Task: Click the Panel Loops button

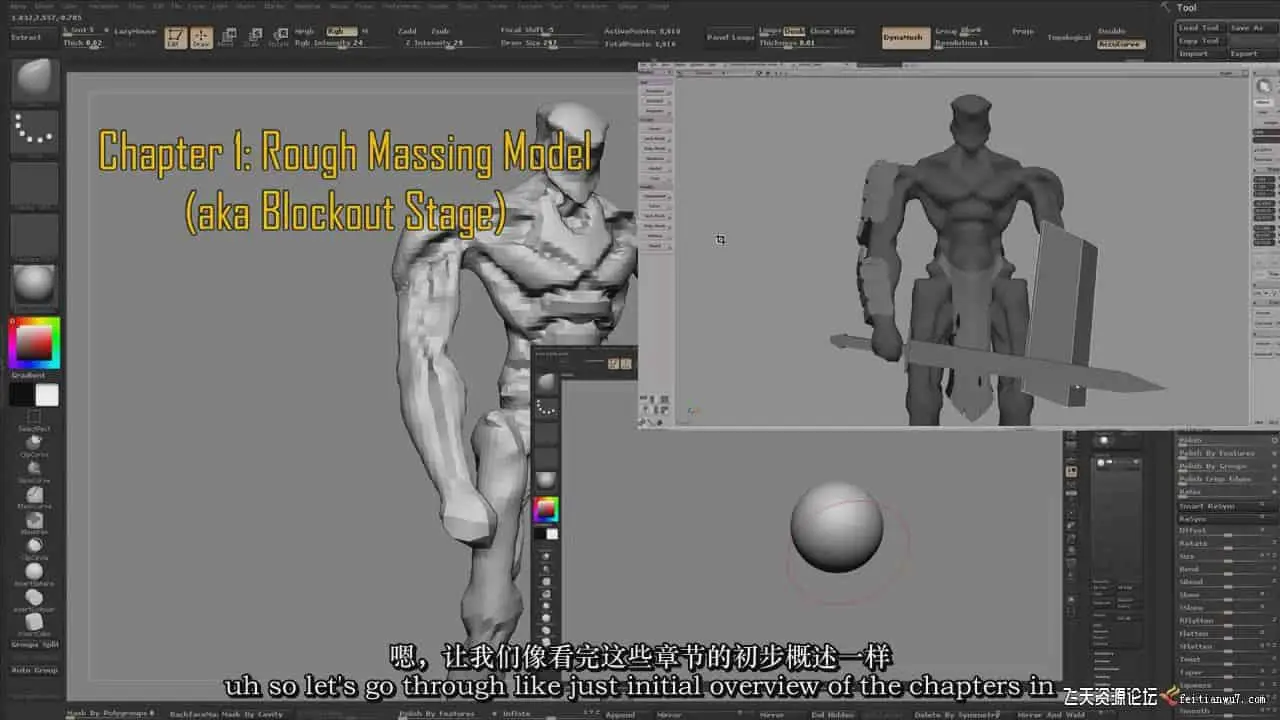Action: 730,37
